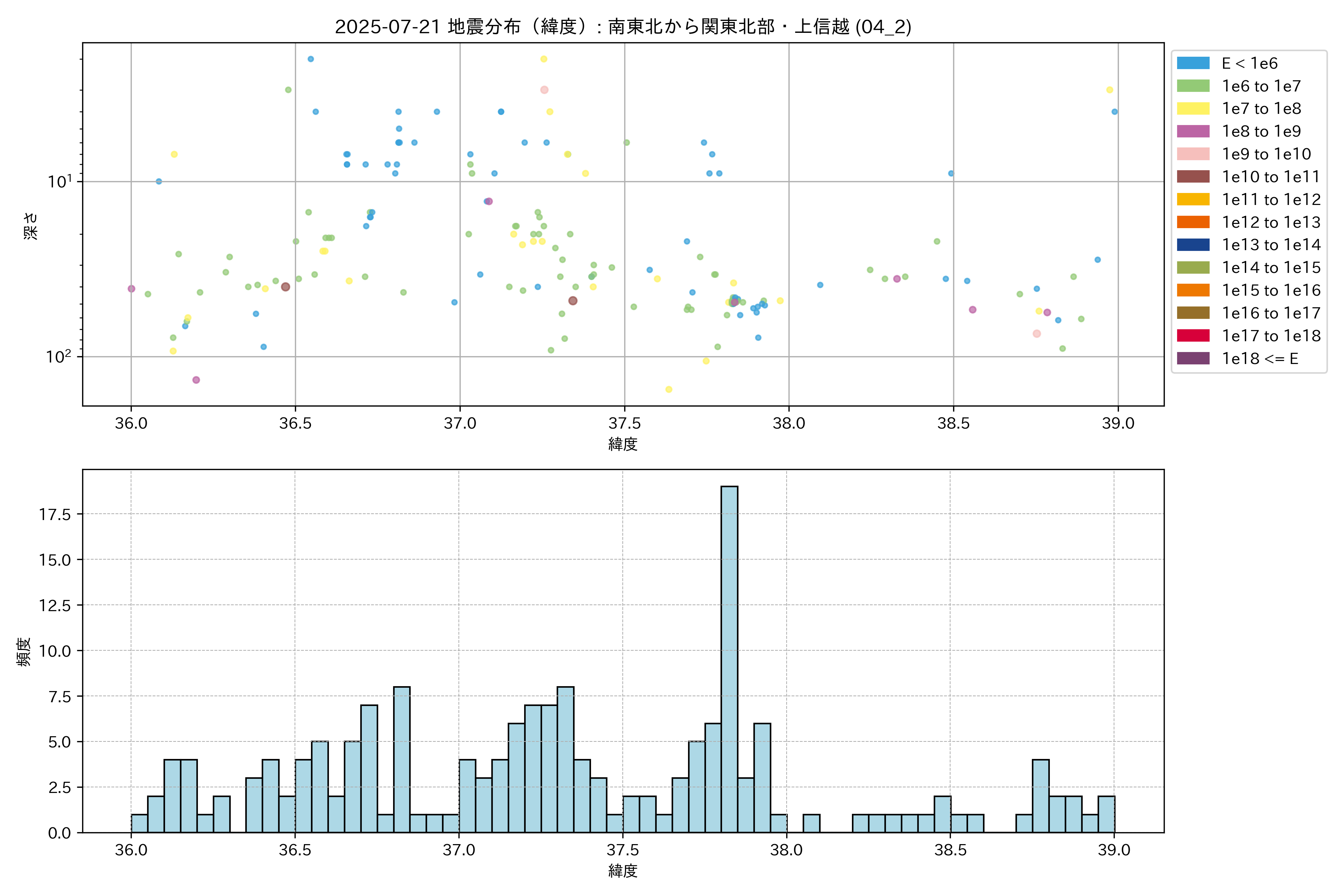Click the orange 1e12 to 1e13 swatch
1344x896 pixels.
(1193, 222)
